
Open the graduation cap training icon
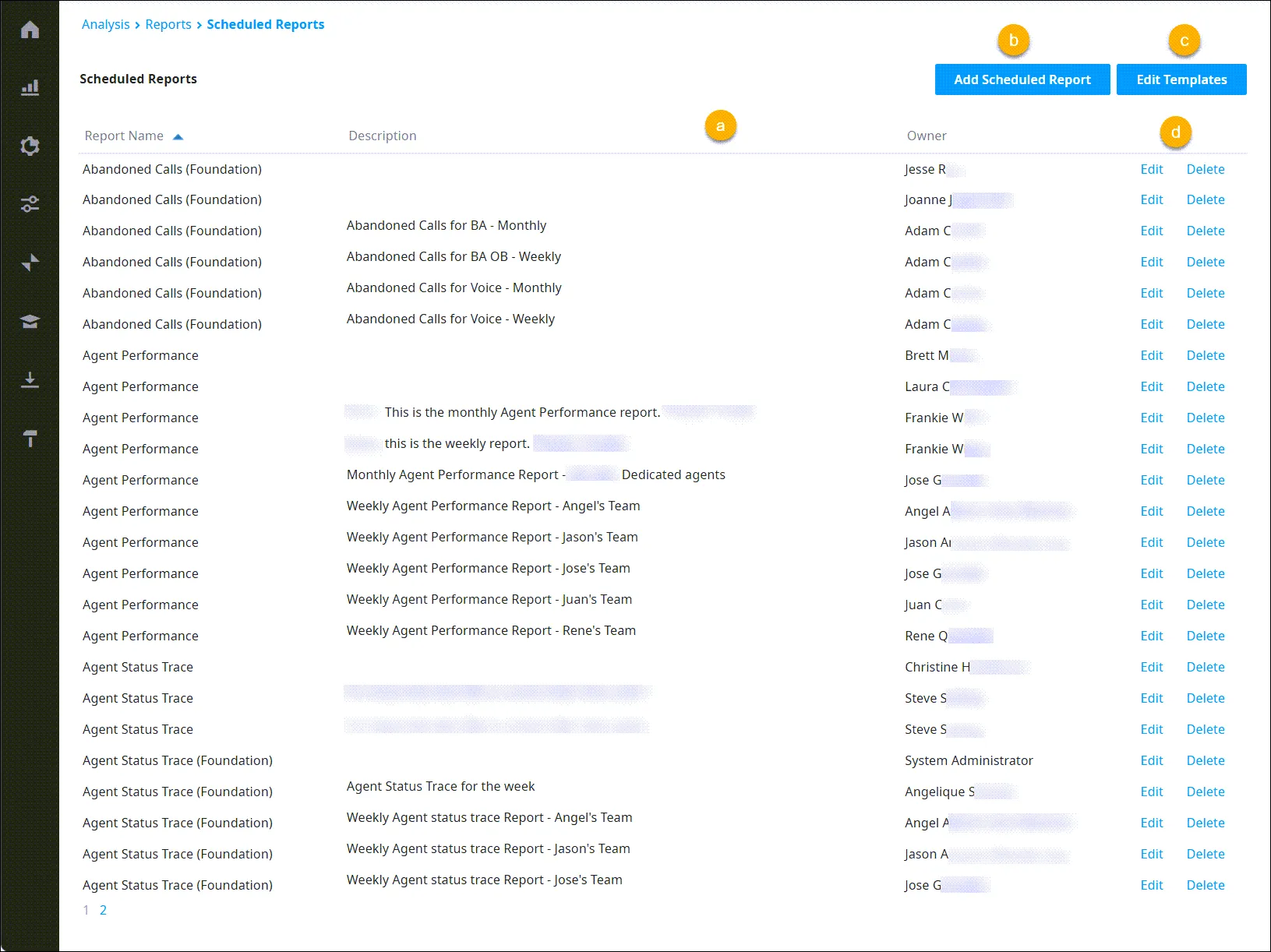click(30, 321)
